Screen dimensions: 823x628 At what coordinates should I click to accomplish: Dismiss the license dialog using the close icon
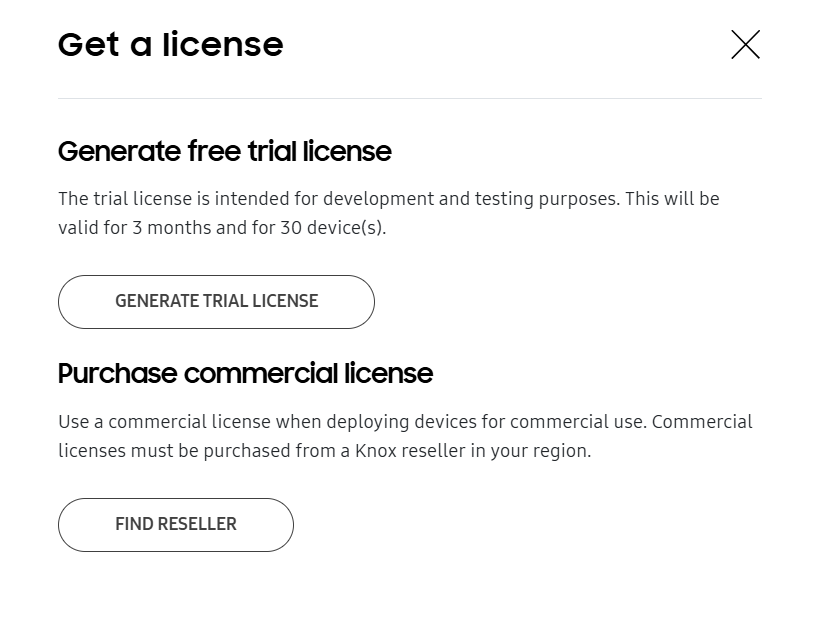[x=745, y=45]
